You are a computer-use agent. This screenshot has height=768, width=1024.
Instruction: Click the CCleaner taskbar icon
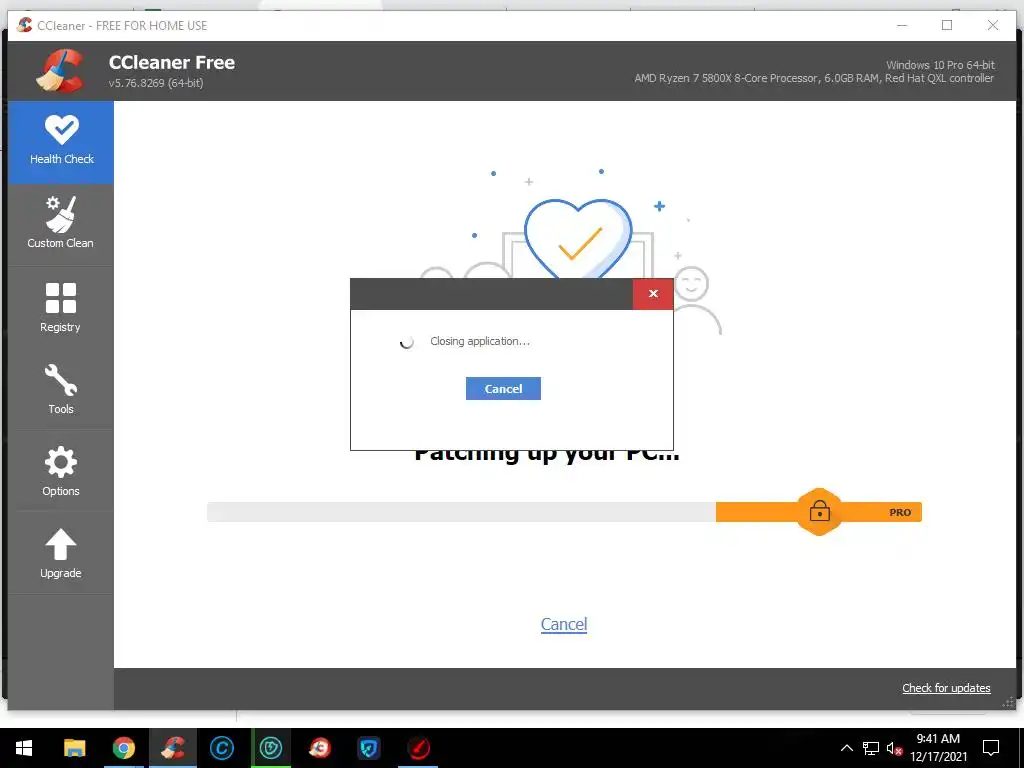[x=172, y=748]
